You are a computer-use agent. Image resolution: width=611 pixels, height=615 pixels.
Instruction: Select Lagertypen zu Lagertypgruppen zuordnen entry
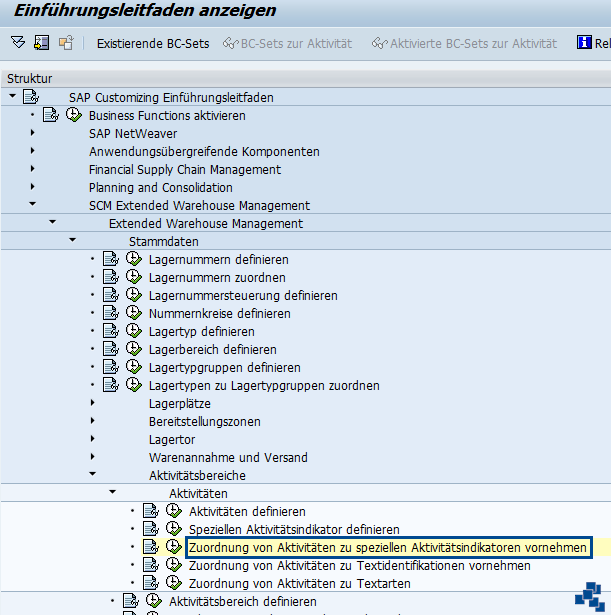coord(264,386)
